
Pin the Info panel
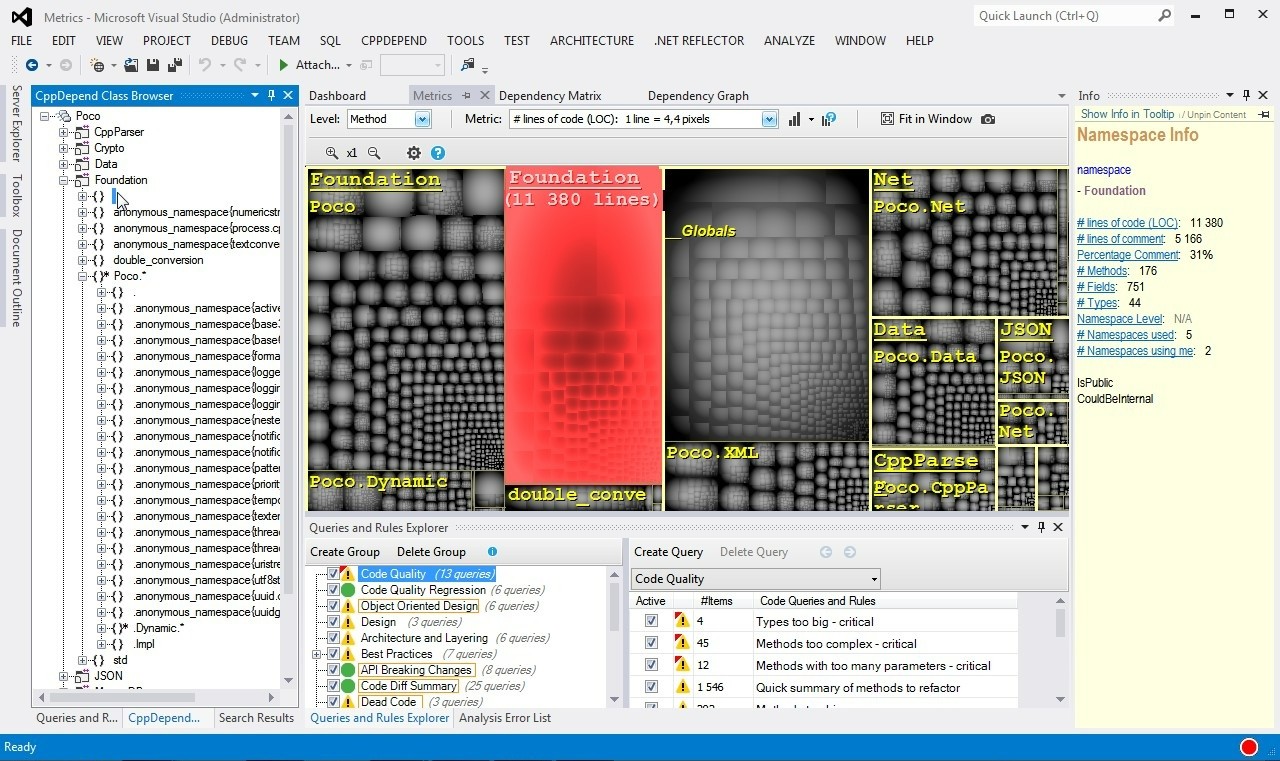[x=1246, y=95]
